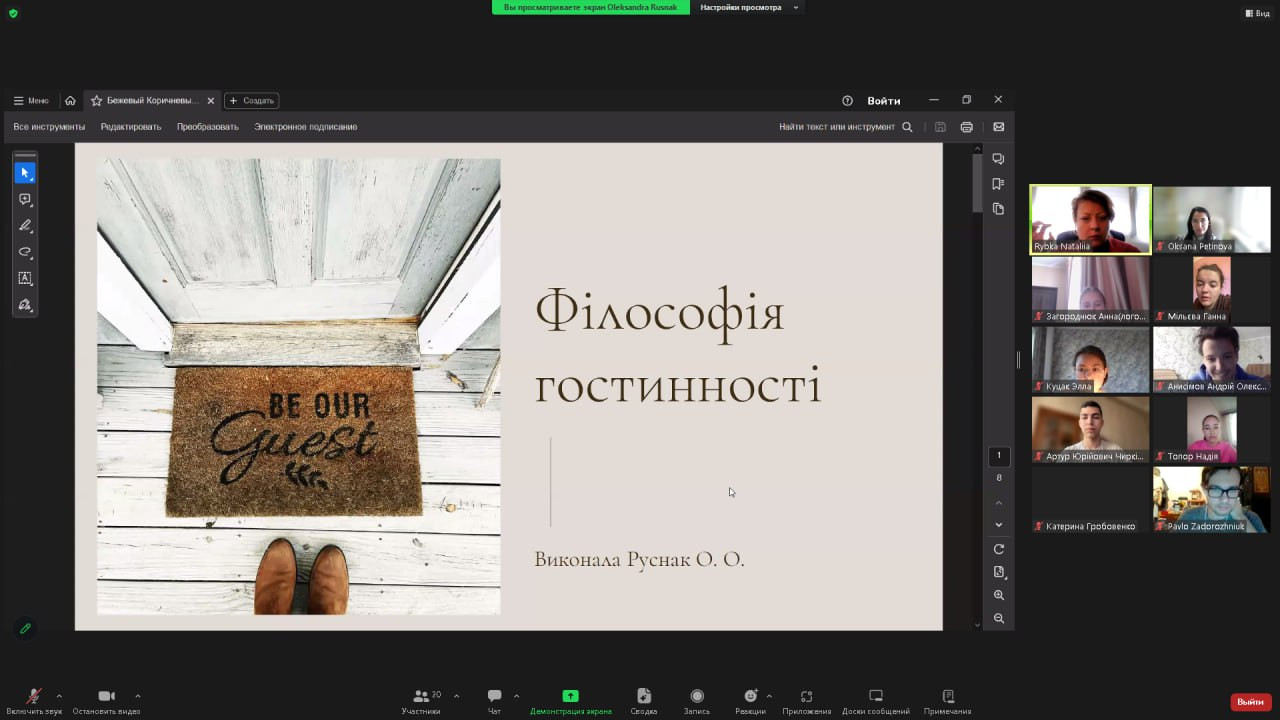Screen dimensions: 1280x720
Task: Open the Редактировать menu
Action: coord(130,127)
